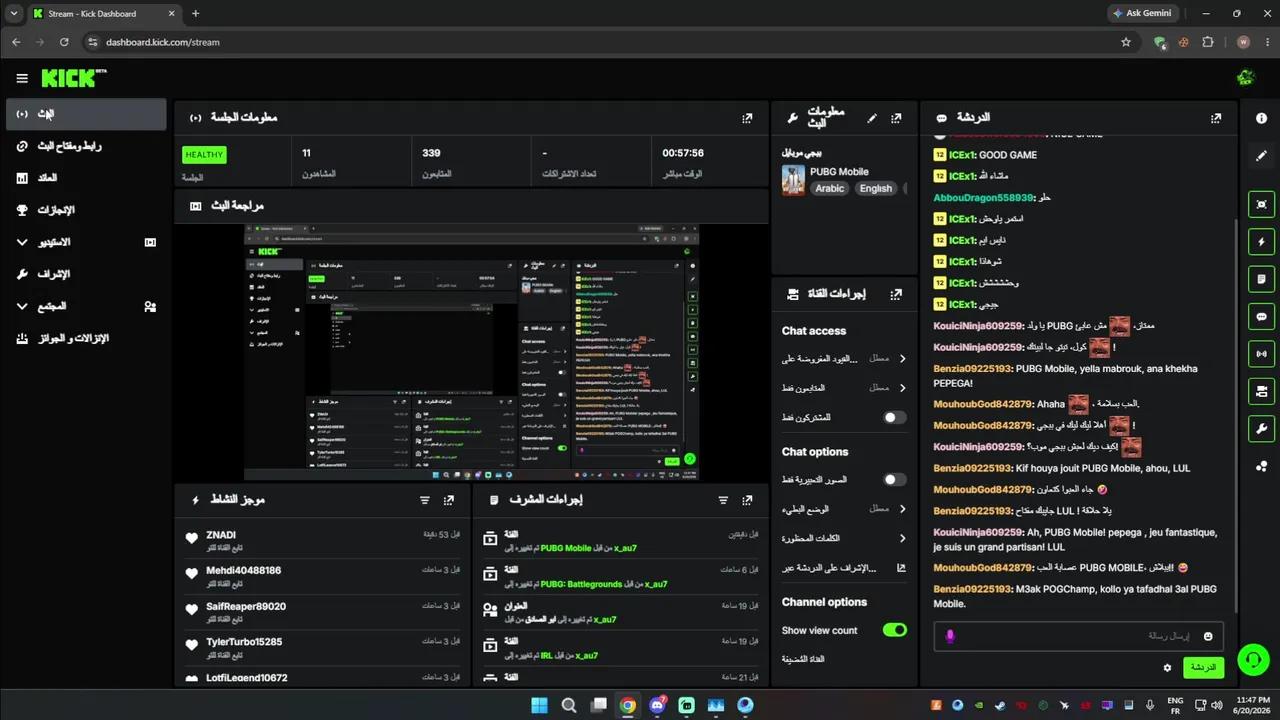Open x_au7 link in the PUBG: Battlegrounds entry
Screen dimensions: 1280x720
coord(656,584)
